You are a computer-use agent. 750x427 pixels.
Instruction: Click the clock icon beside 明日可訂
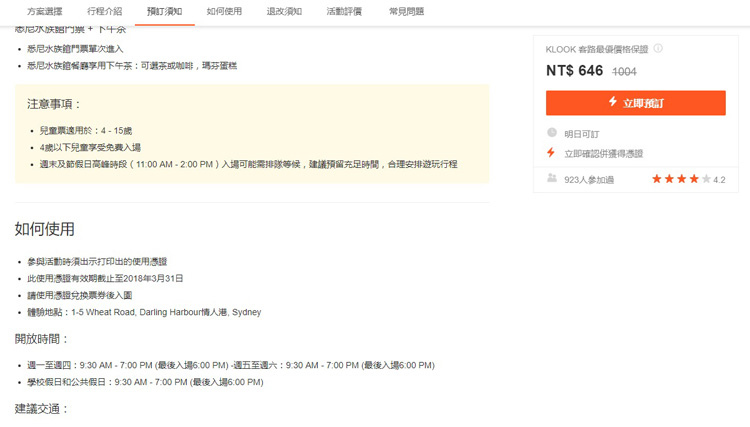point(551,132)
